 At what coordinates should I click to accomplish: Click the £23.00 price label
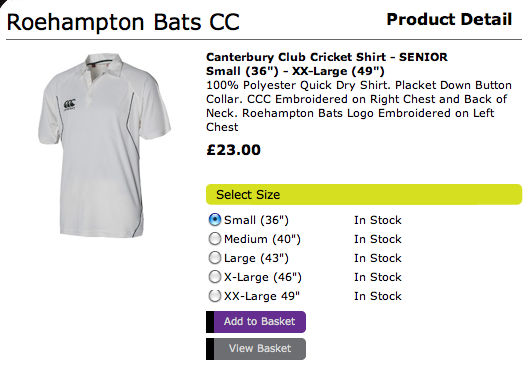233,150
